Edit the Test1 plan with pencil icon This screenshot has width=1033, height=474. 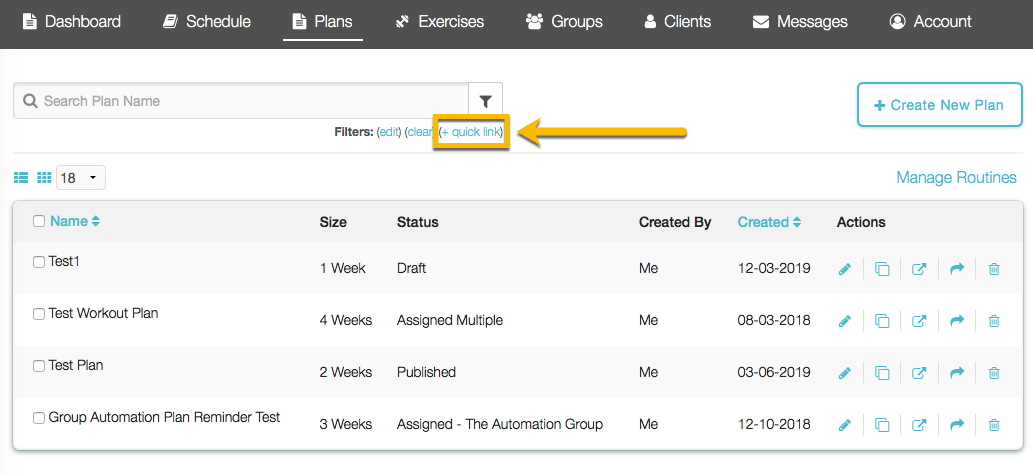(845, 269)
